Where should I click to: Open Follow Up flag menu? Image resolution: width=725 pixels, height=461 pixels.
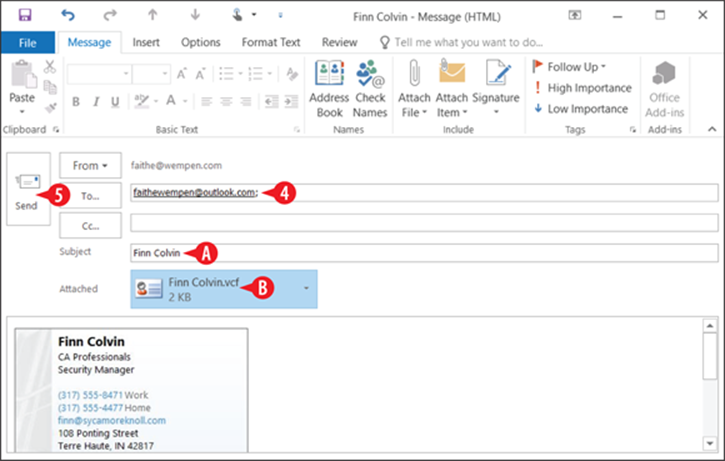[x=569, y=67]
